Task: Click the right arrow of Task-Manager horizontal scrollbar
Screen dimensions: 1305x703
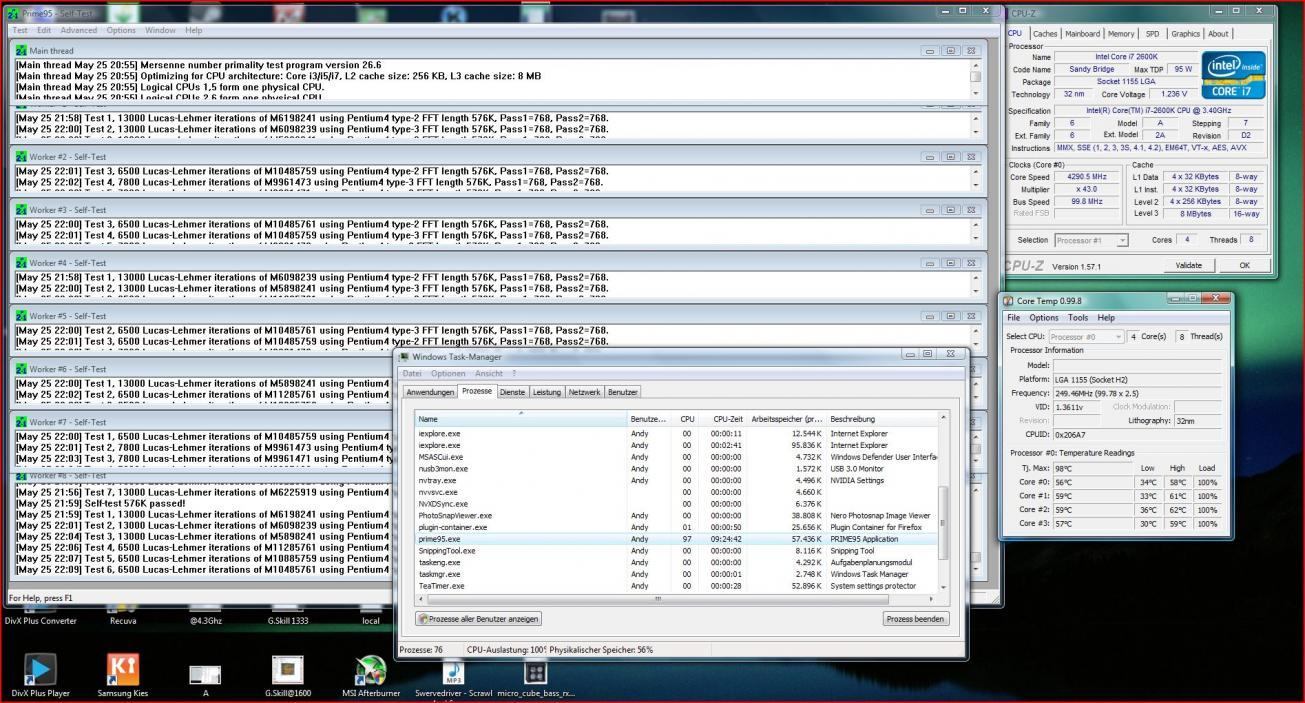Action: pos(932,598)
